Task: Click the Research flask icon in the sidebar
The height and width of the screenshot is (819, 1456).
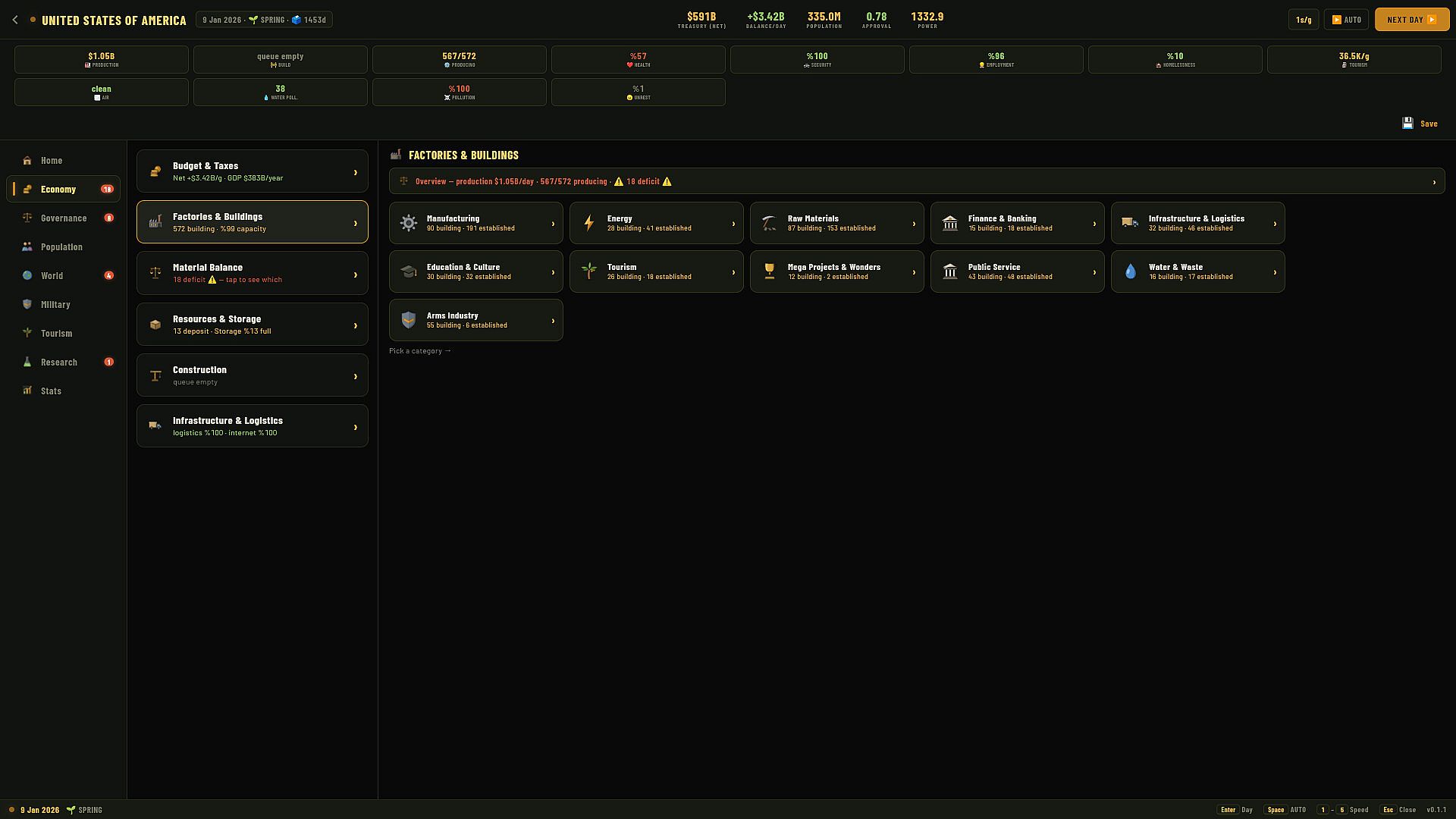Action: [x=27, y=362]
